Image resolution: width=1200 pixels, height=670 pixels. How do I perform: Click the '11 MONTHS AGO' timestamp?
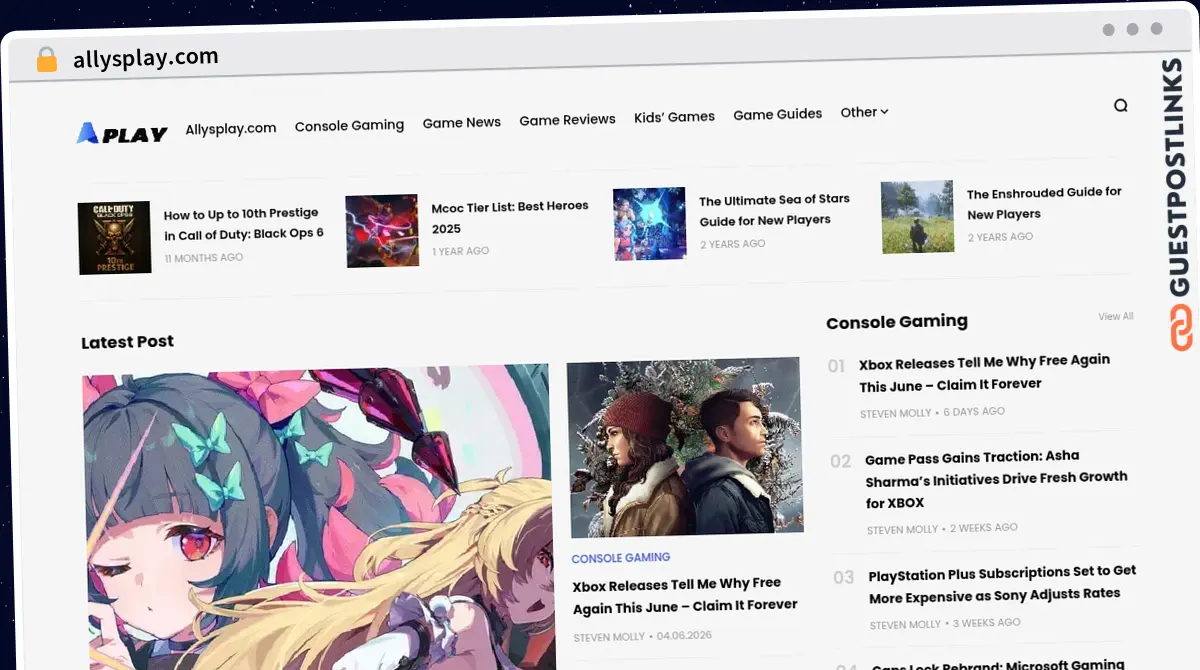pos(204,258)
